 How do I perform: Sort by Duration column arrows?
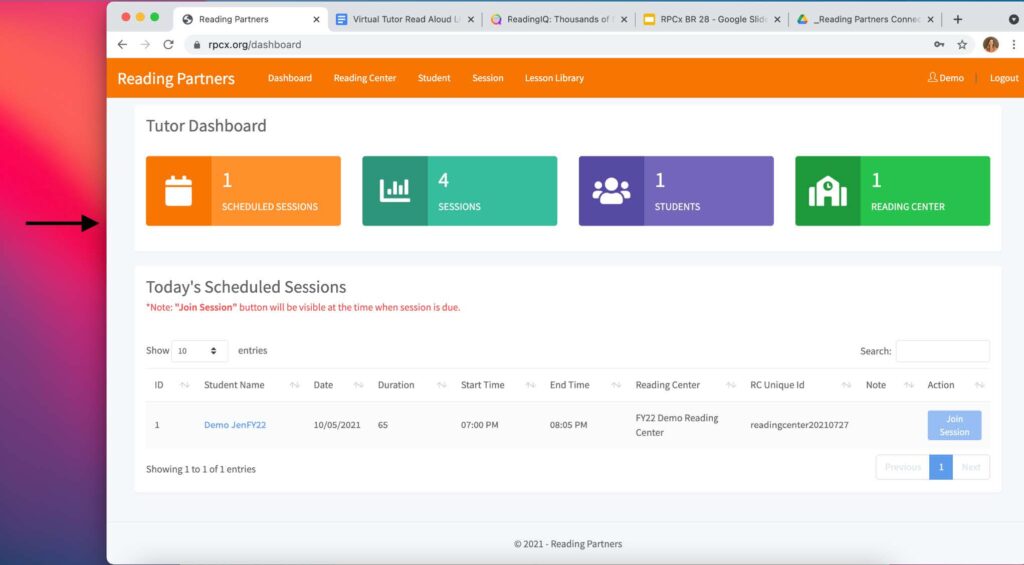[441, 385]
